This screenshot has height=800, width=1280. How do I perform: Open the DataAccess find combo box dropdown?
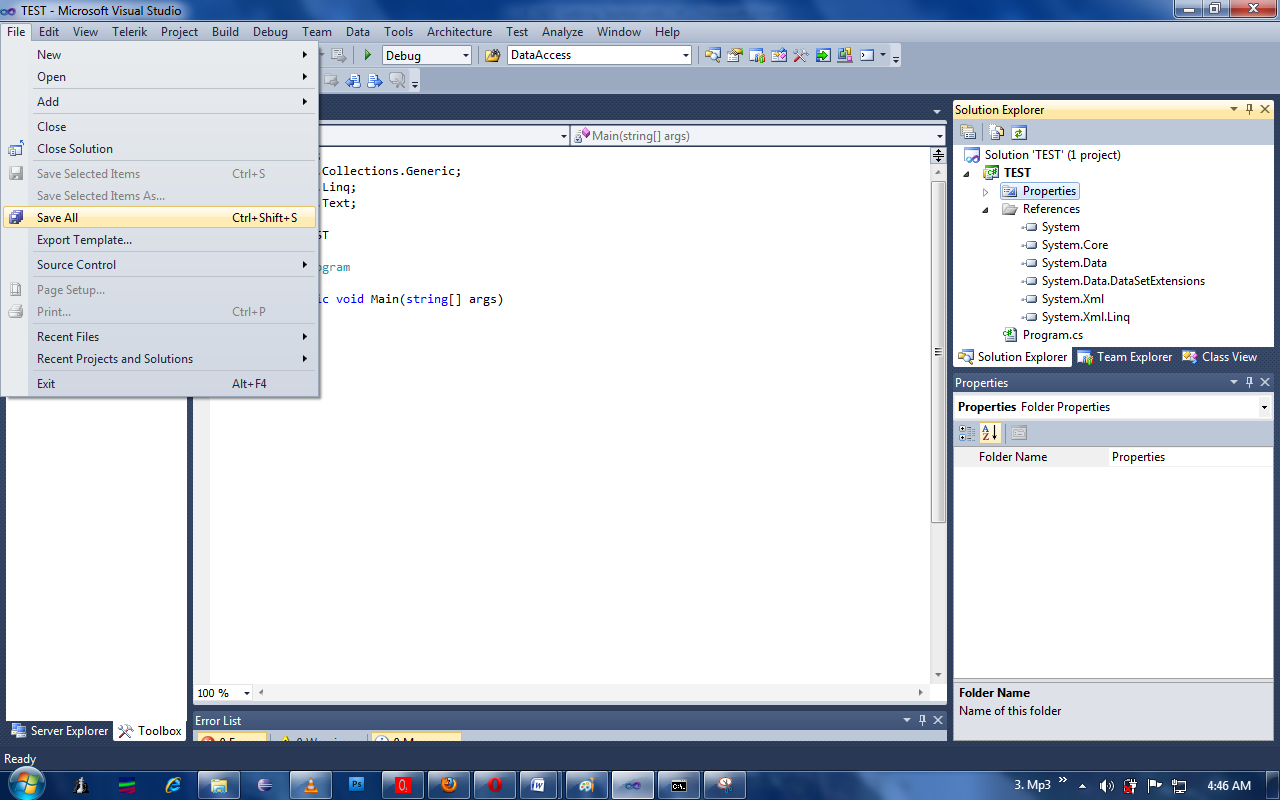tap(686, 56)
